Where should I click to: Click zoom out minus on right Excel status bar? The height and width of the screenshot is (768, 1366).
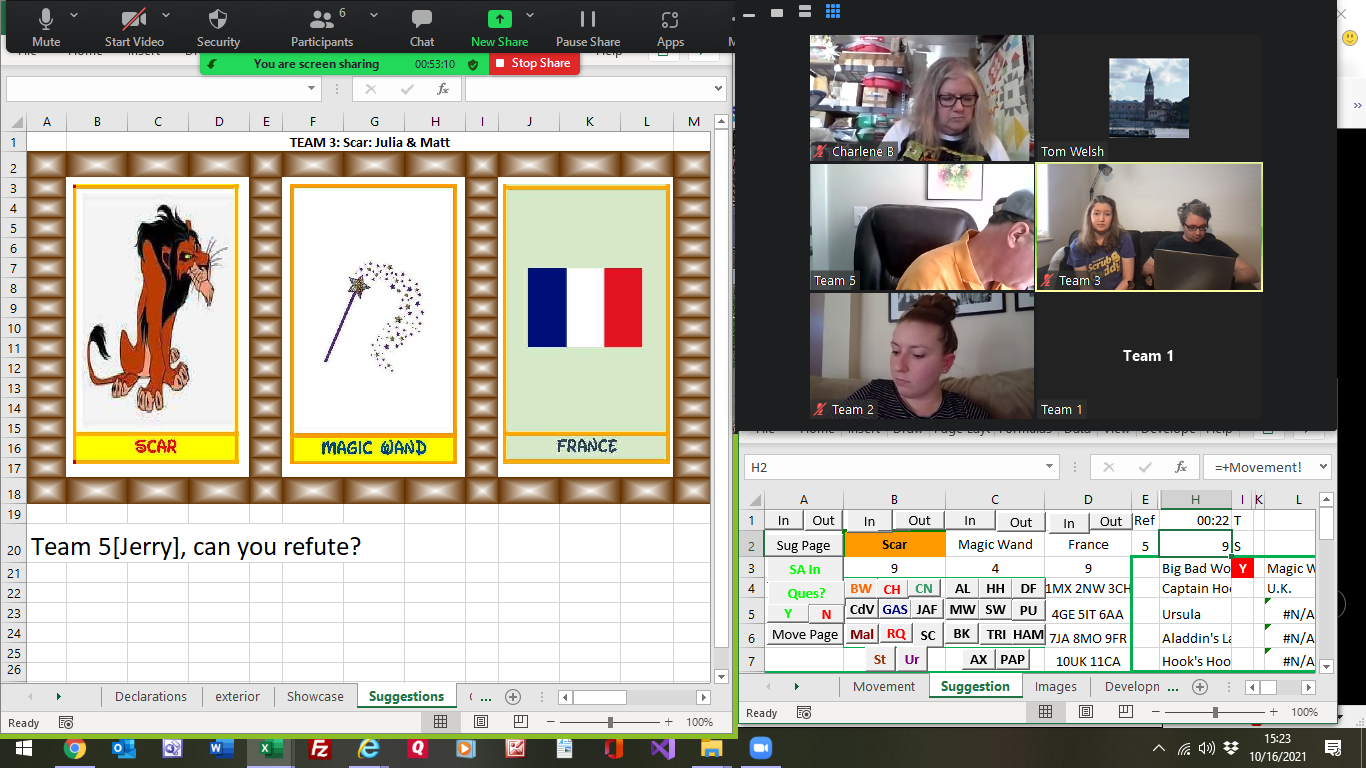click(x=1158, y=712)
